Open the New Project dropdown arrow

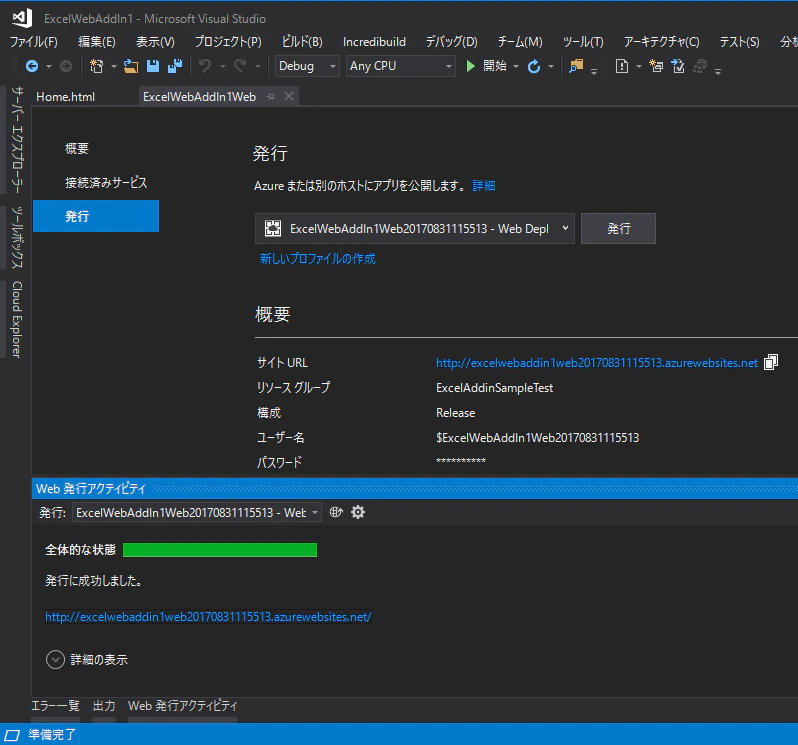[x=113, y=66]
